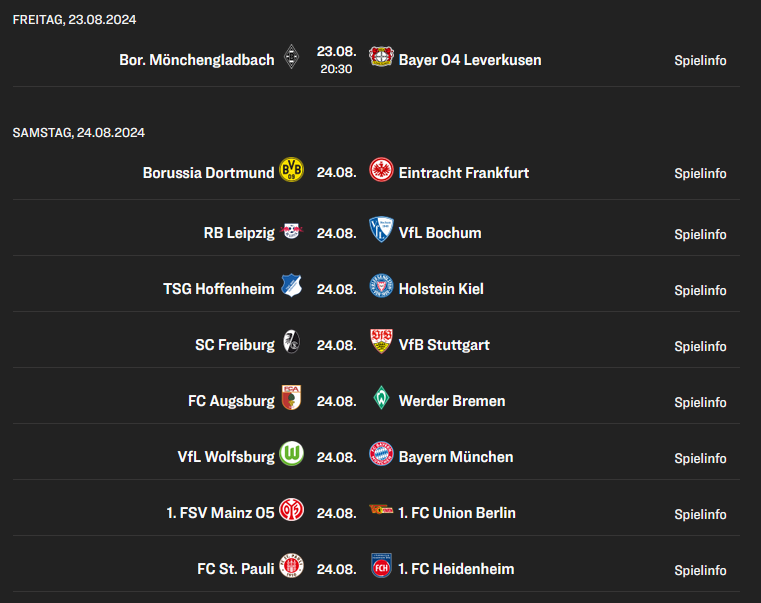Open Spielinfo for Mönchengladbach vs Leverkusen

700,60
